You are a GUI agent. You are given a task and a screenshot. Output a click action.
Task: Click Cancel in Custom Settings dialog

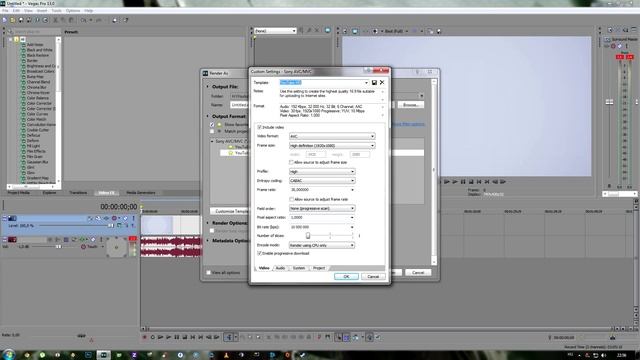[x=373, y=277]
